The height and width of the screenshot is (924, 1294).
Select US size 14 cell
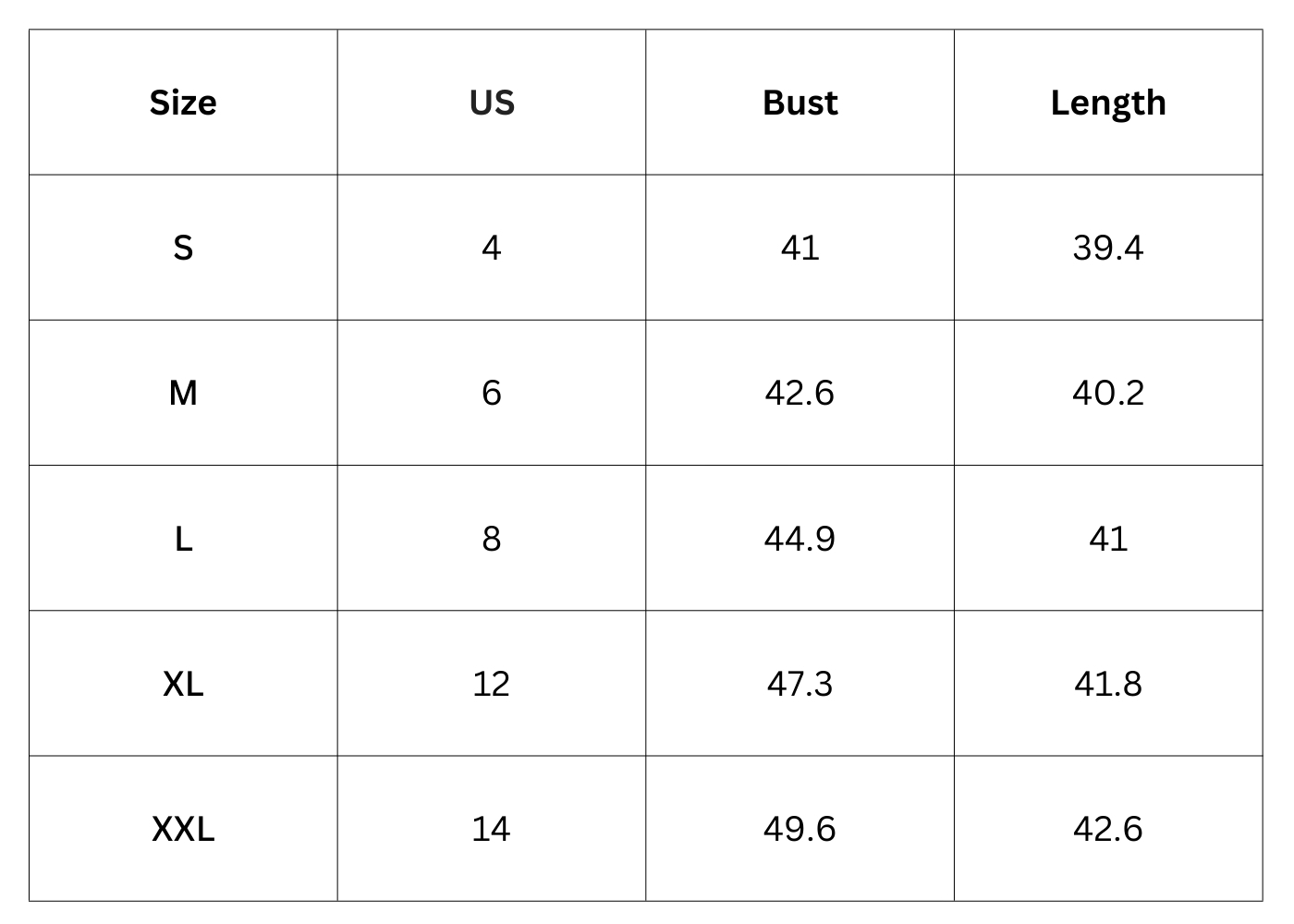[x=491, y=829]
